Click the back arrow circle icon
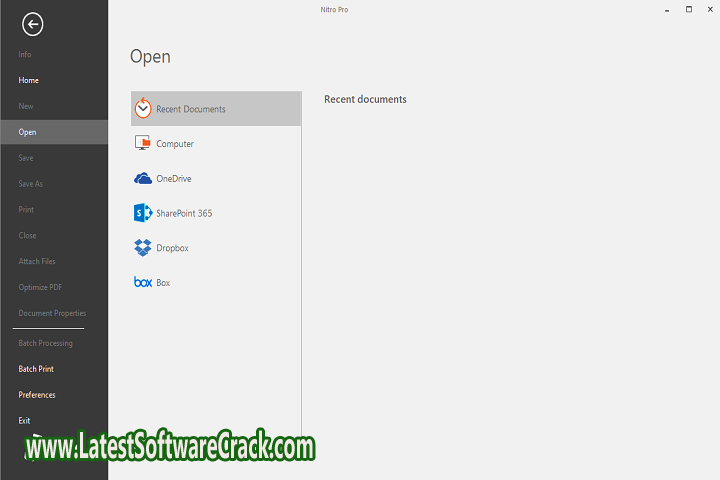Image resolution: width=720 pixels, height=480 pixels. 33,24
